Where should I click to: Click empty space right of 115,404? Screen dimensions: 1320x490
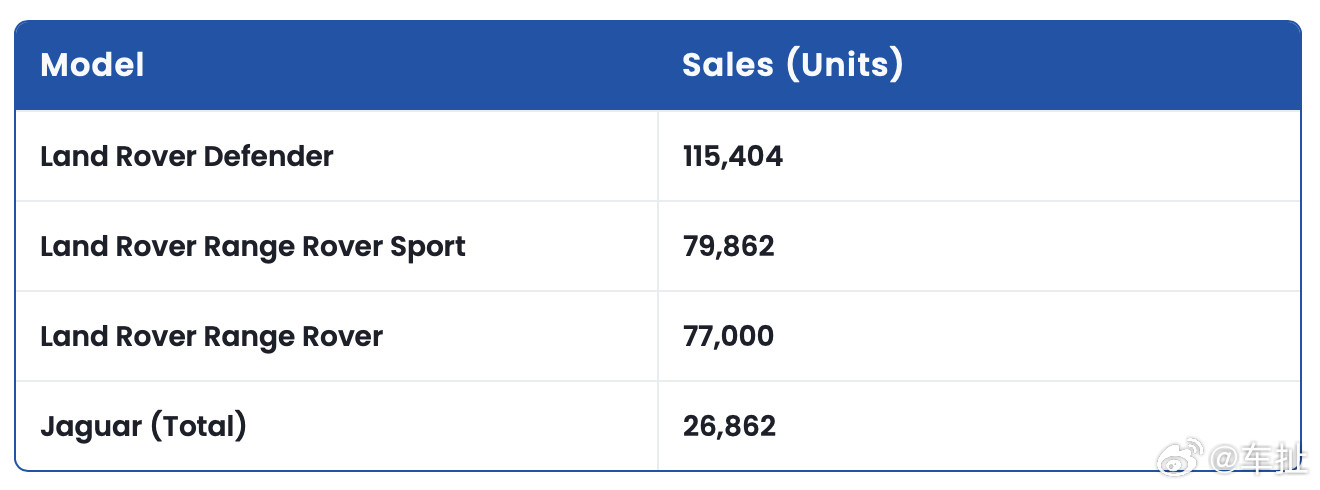tap(1040, 156)
